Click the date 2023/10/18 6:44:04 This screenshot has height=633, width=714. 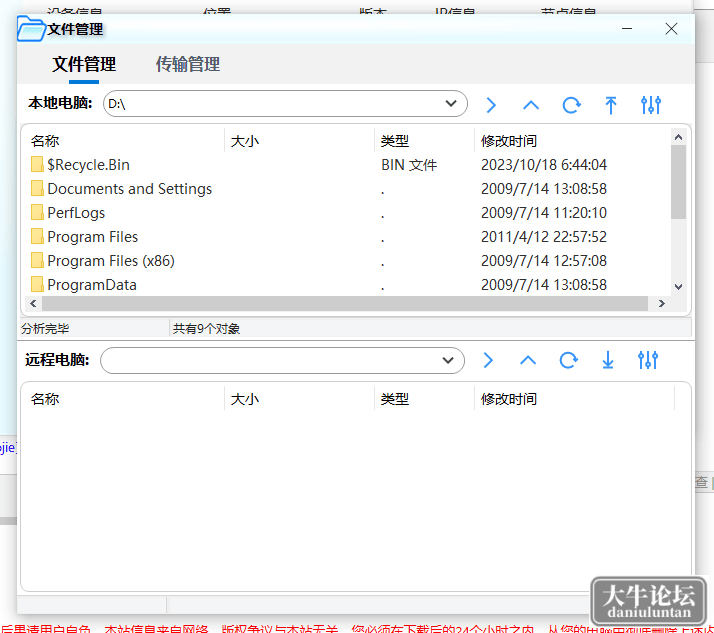[x=544, y=164]
